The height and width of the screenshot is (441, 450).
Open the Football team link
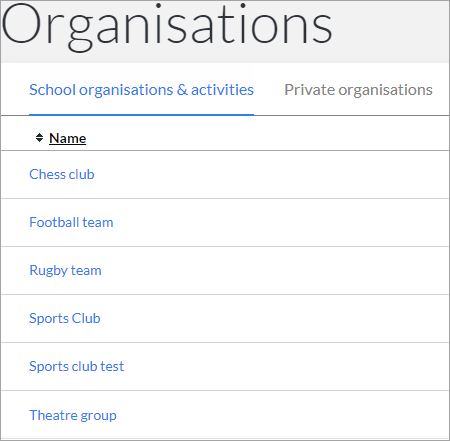tap(71, 222)
